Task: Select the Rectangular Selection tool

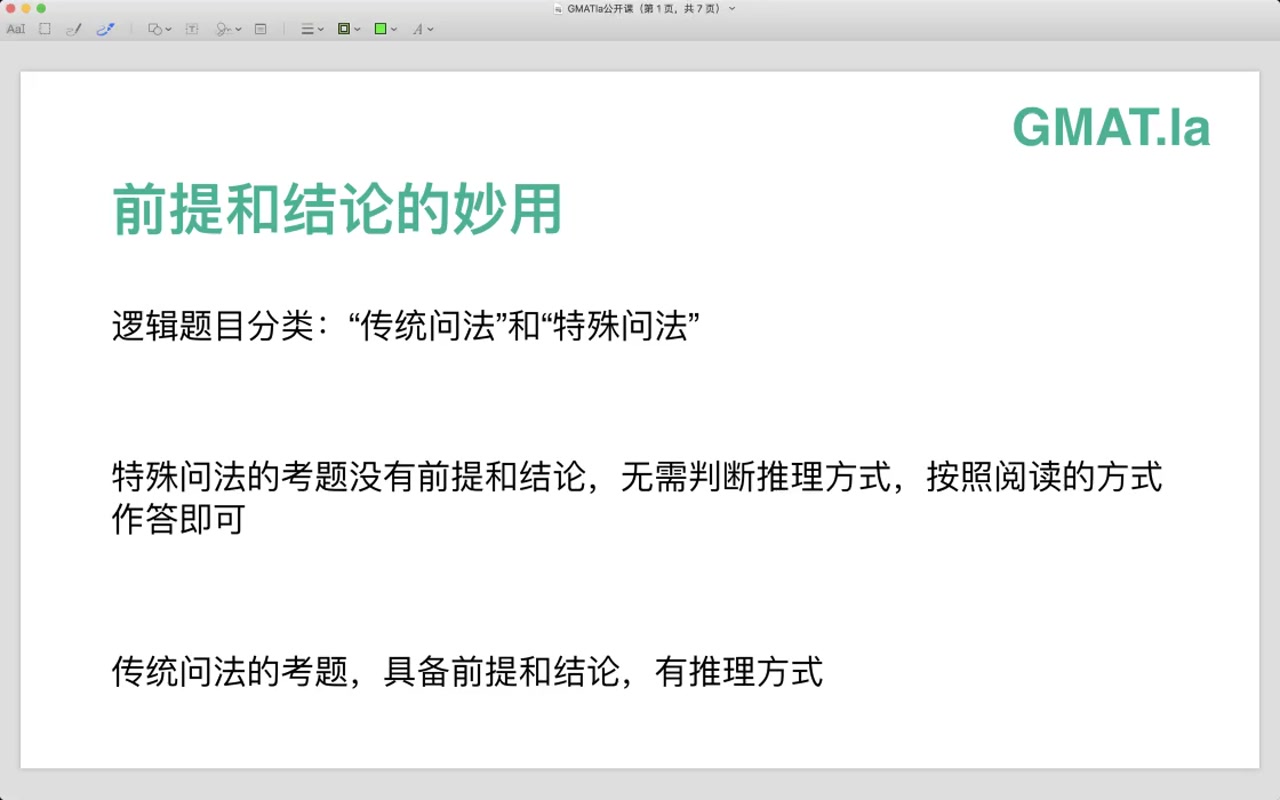Action: click(45, 29)
